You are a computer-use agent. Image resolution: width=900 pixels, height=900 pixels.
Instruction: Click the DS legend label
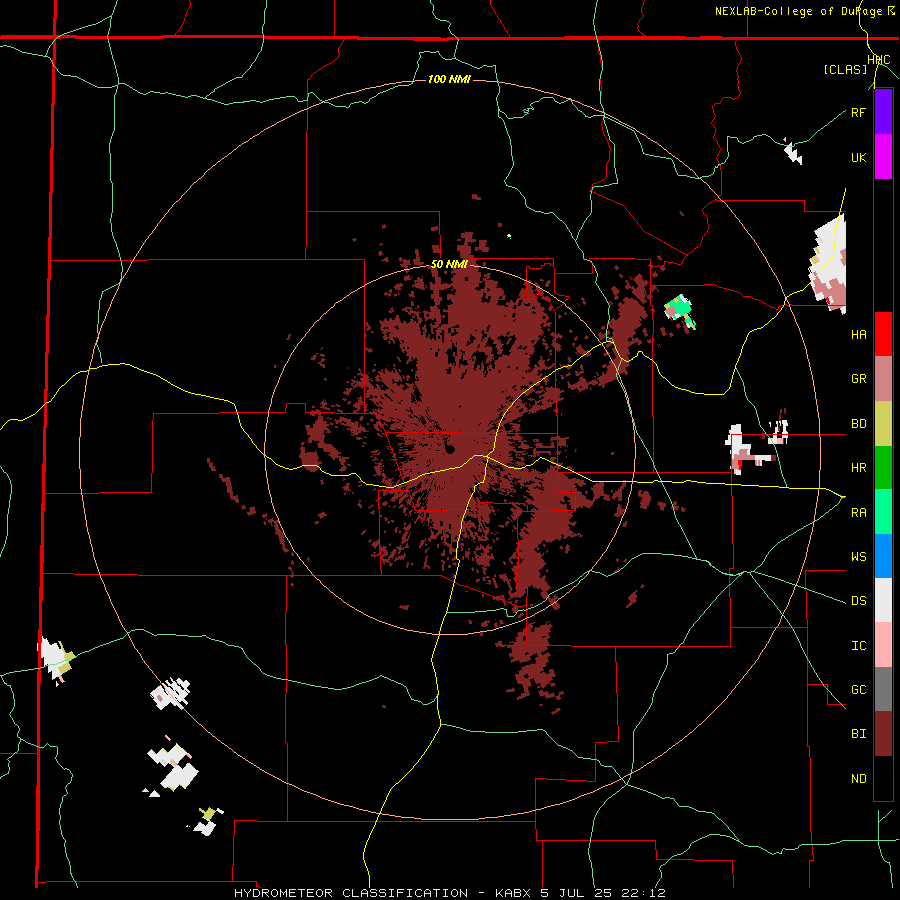pyautogui.click(x=858, y=601)
